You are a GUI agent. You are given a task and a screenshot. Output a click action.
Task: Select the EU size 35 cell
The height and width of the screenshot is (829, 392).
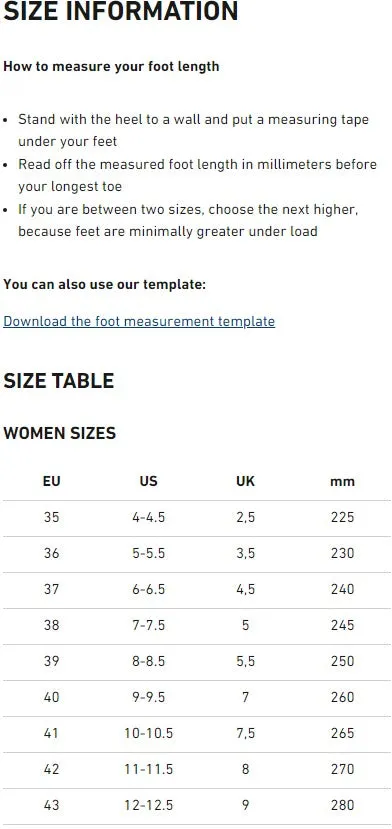(51, 517)
